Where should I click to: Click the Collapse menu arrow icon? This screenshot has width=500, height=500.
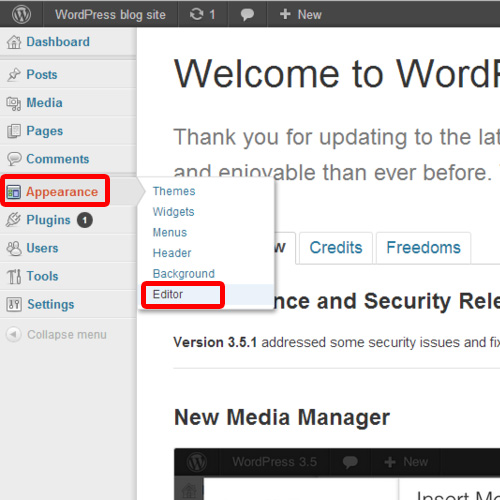pyautogui.click(x=13, y=334)
